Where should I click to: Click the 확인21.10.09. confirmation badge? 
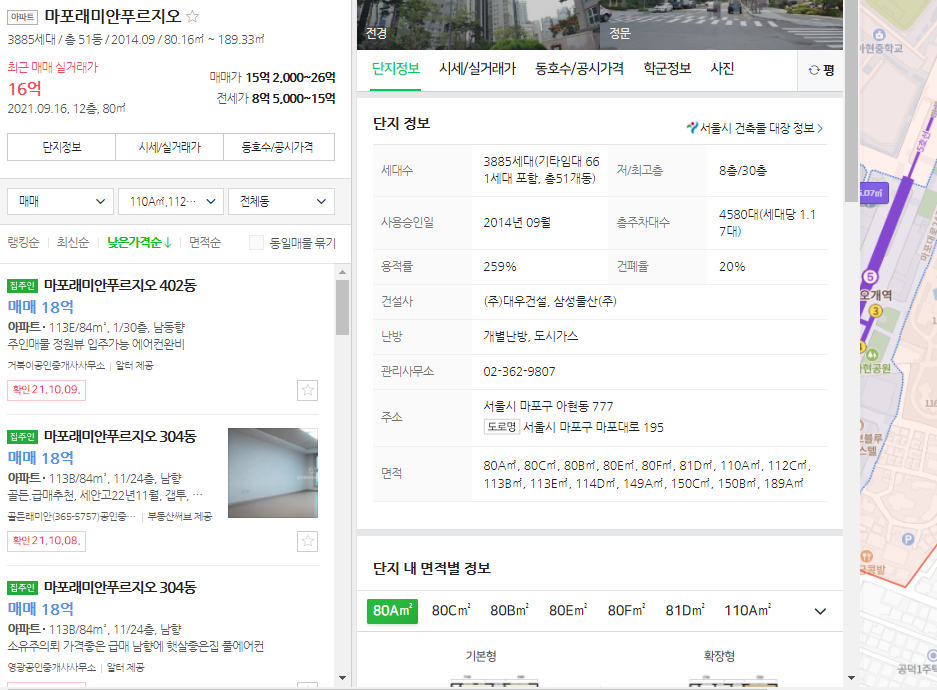pyautogui.click(x=47, y=390)
